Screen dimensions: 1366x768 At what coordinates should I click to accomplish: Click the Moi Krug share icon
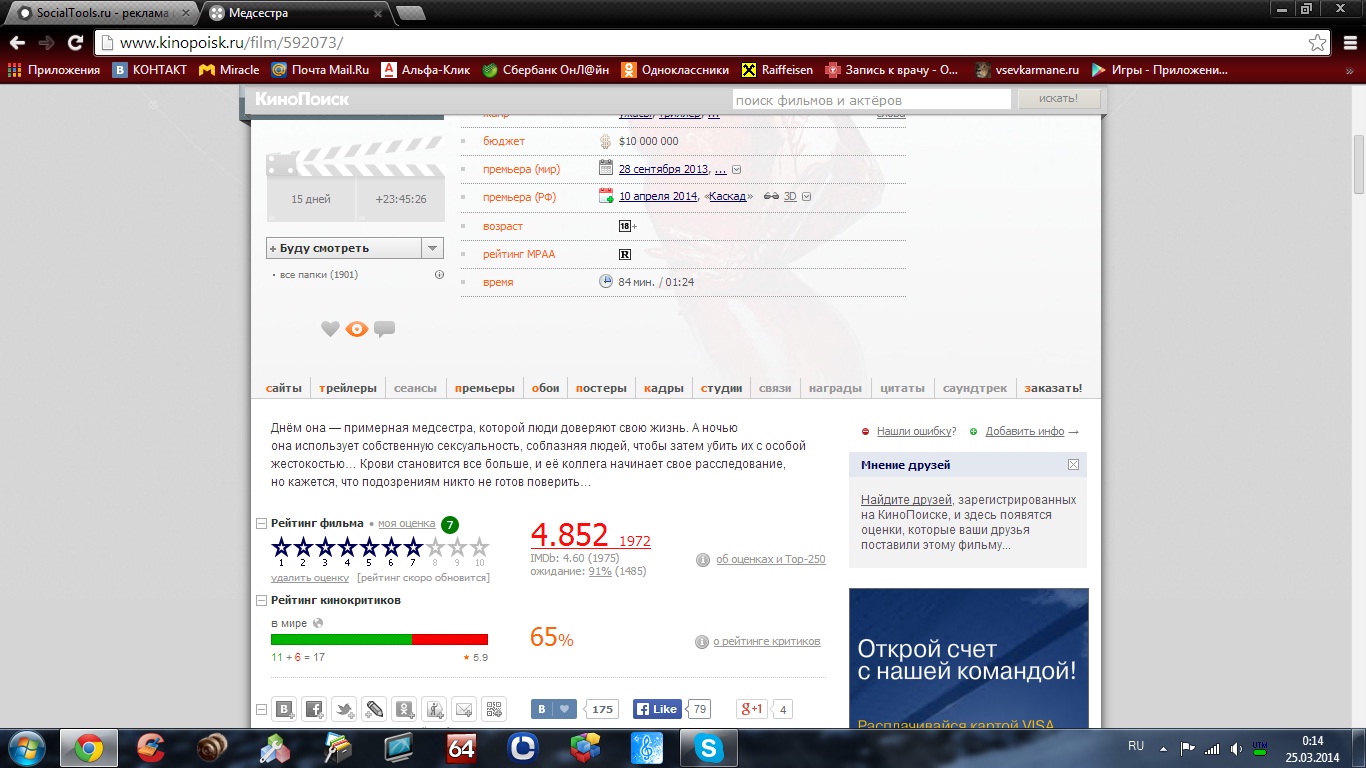pyautogui.click(x=434, y=709)
